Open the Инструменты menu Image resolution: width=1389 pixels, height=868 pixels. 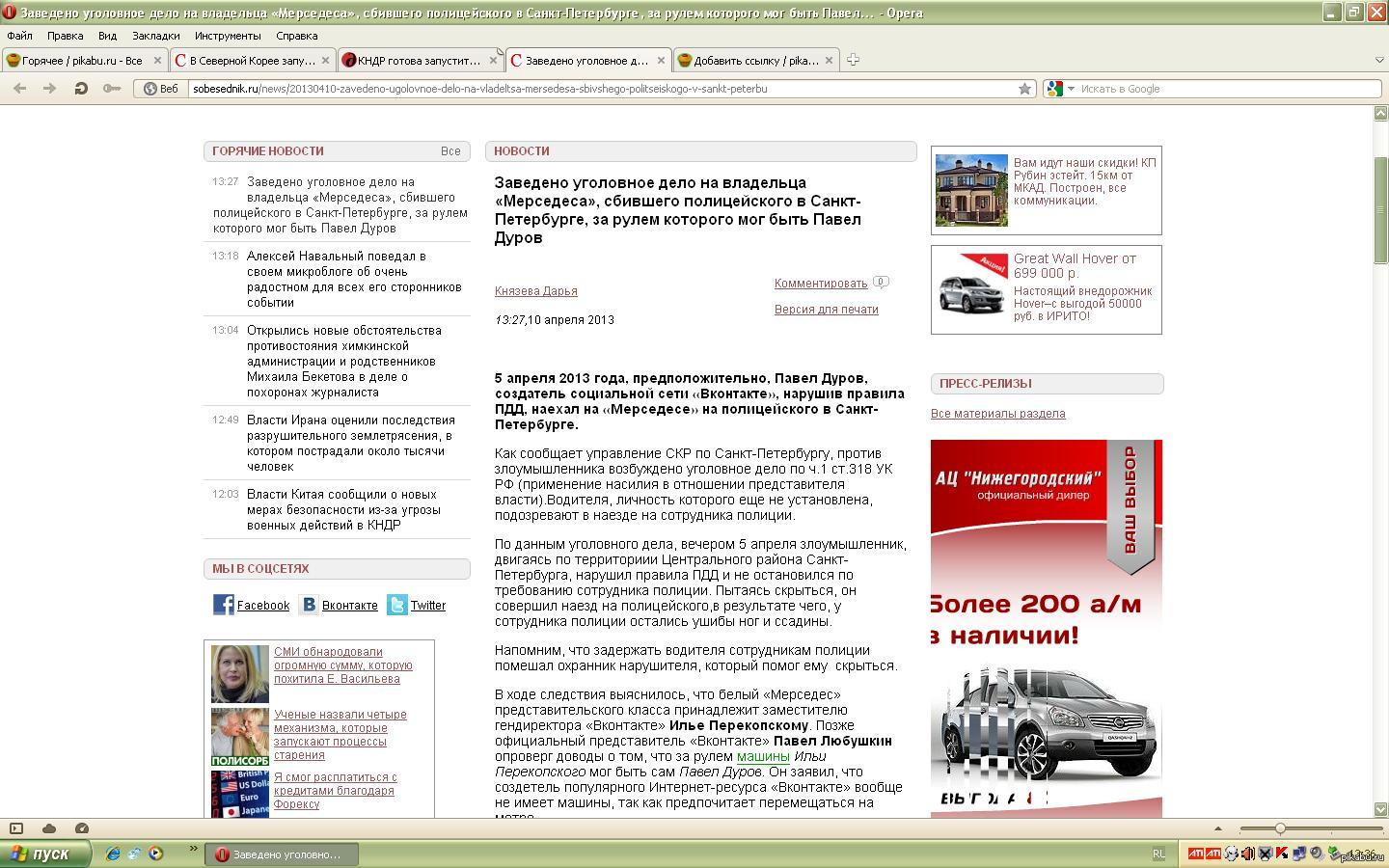click(x=228, y=36)
